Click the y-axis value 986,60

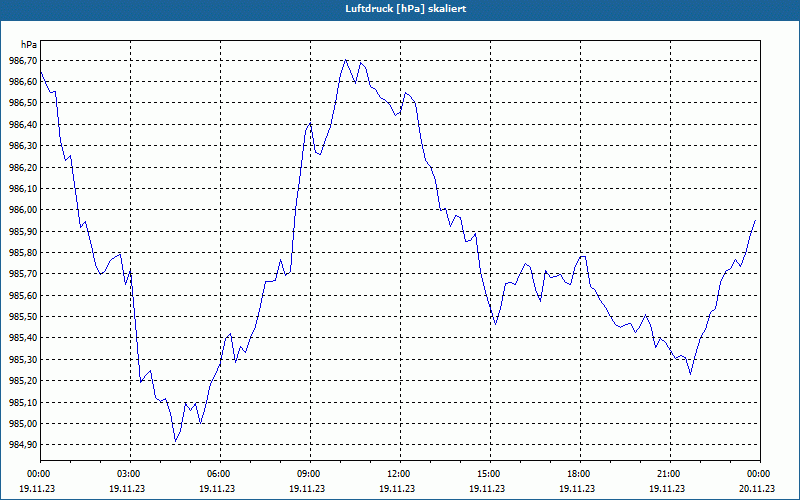click(x=23, y=82)
